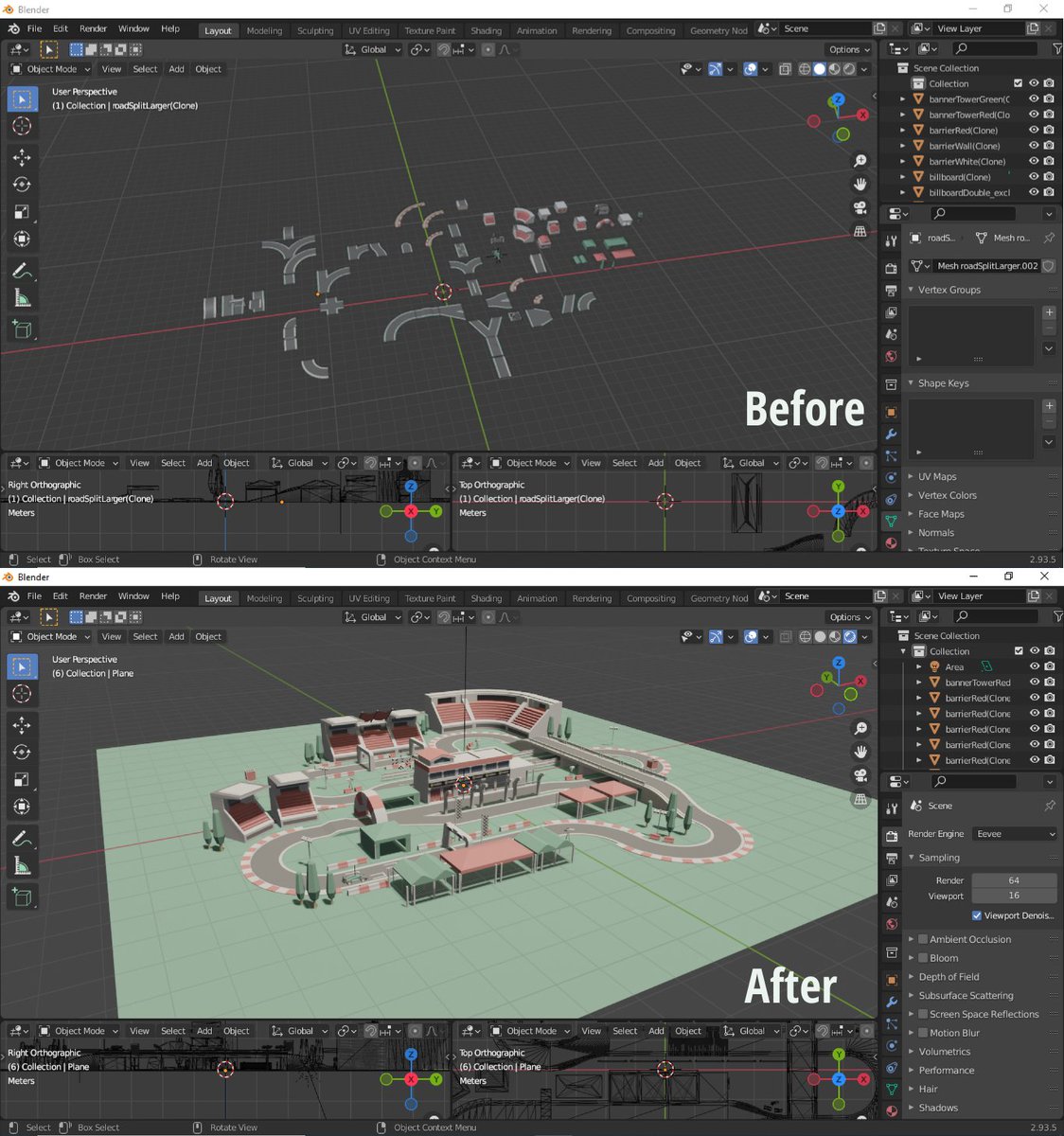Pick the Move tool in the Before window
The image size is (1064, 1136).
pos(22,157)
